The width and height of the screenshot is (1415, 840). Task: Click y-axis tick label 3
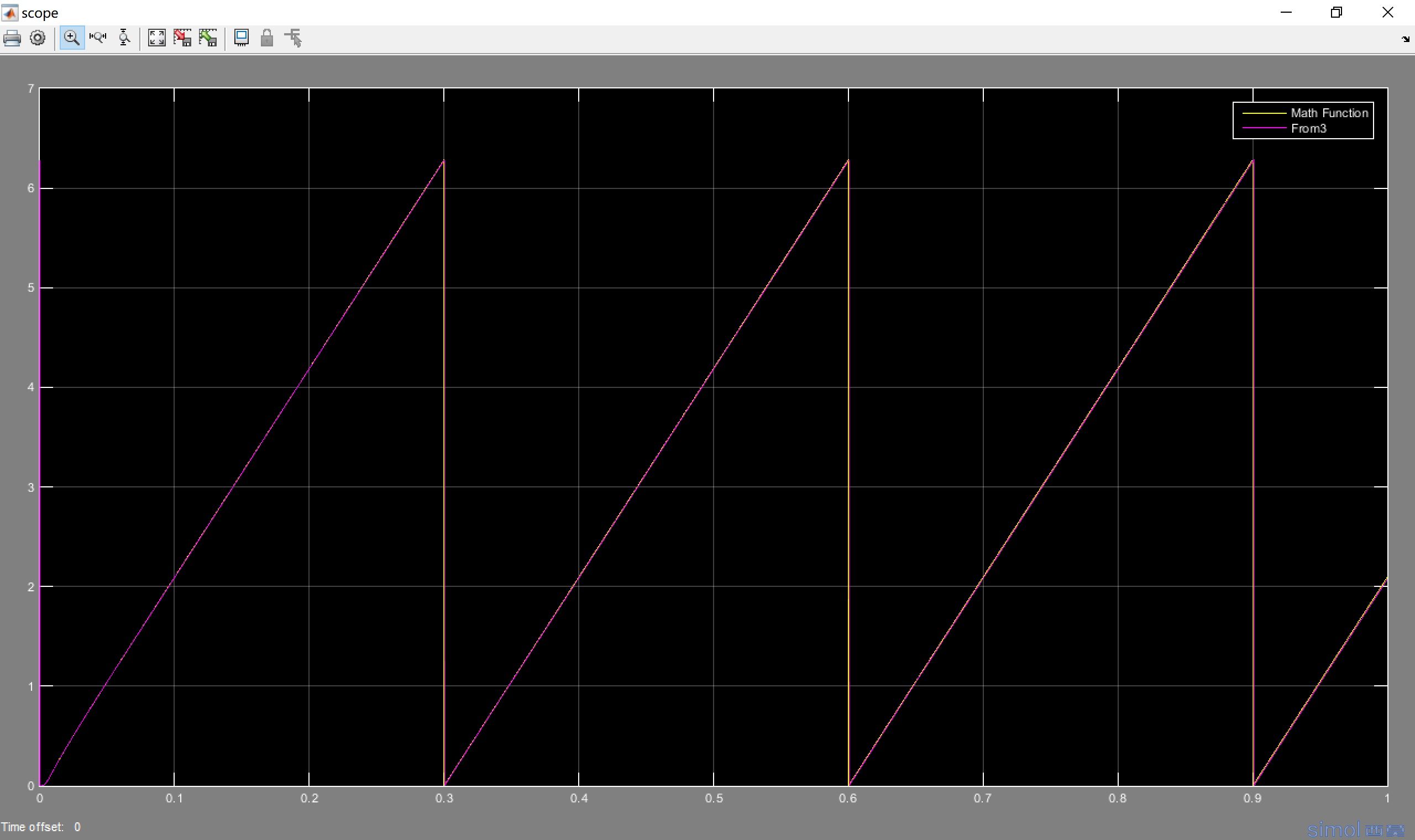pyautogui.click(x=30, y=487)
